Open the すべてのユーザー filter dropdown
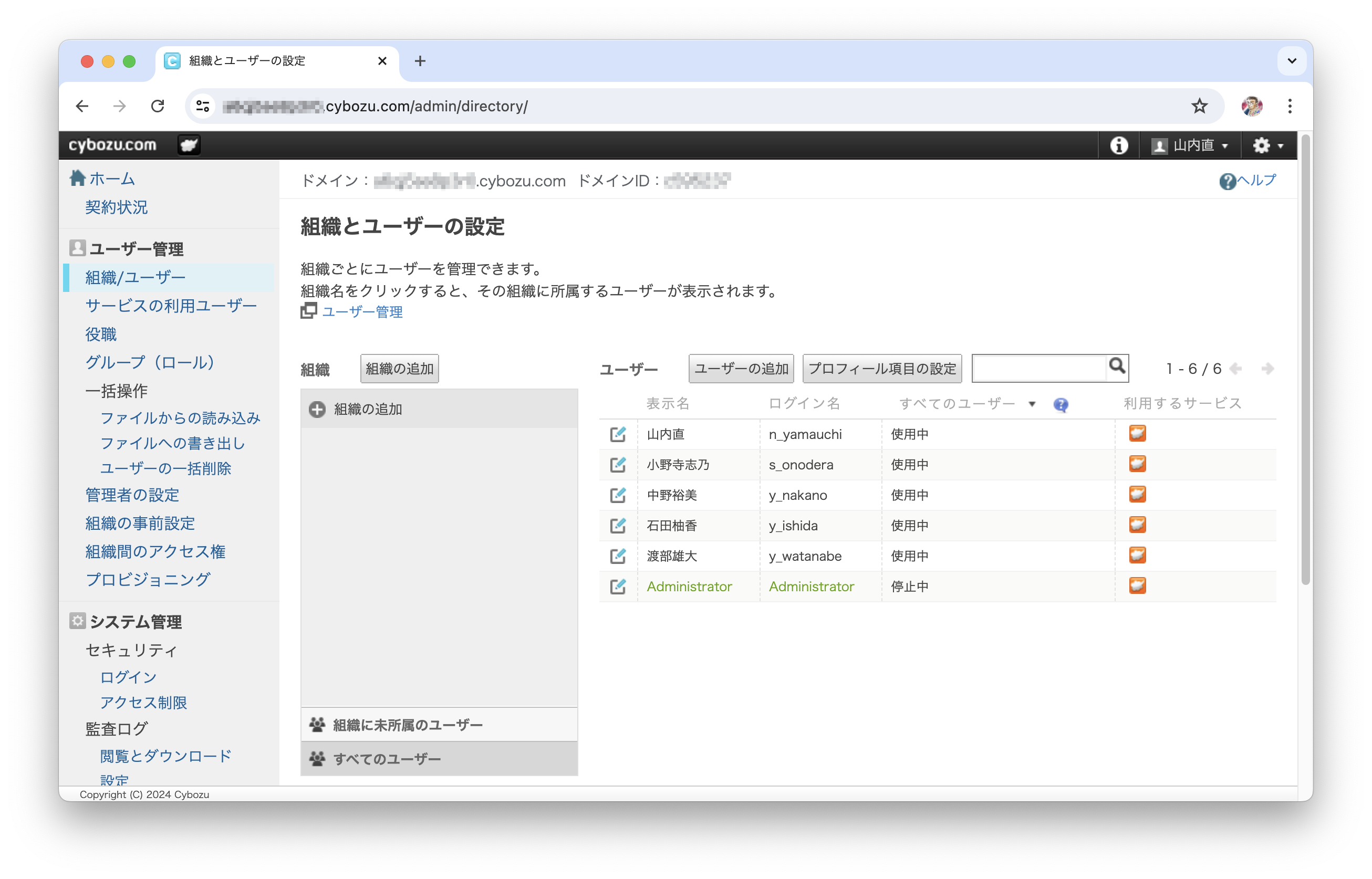1372x879 pixels. coord(966,404)
